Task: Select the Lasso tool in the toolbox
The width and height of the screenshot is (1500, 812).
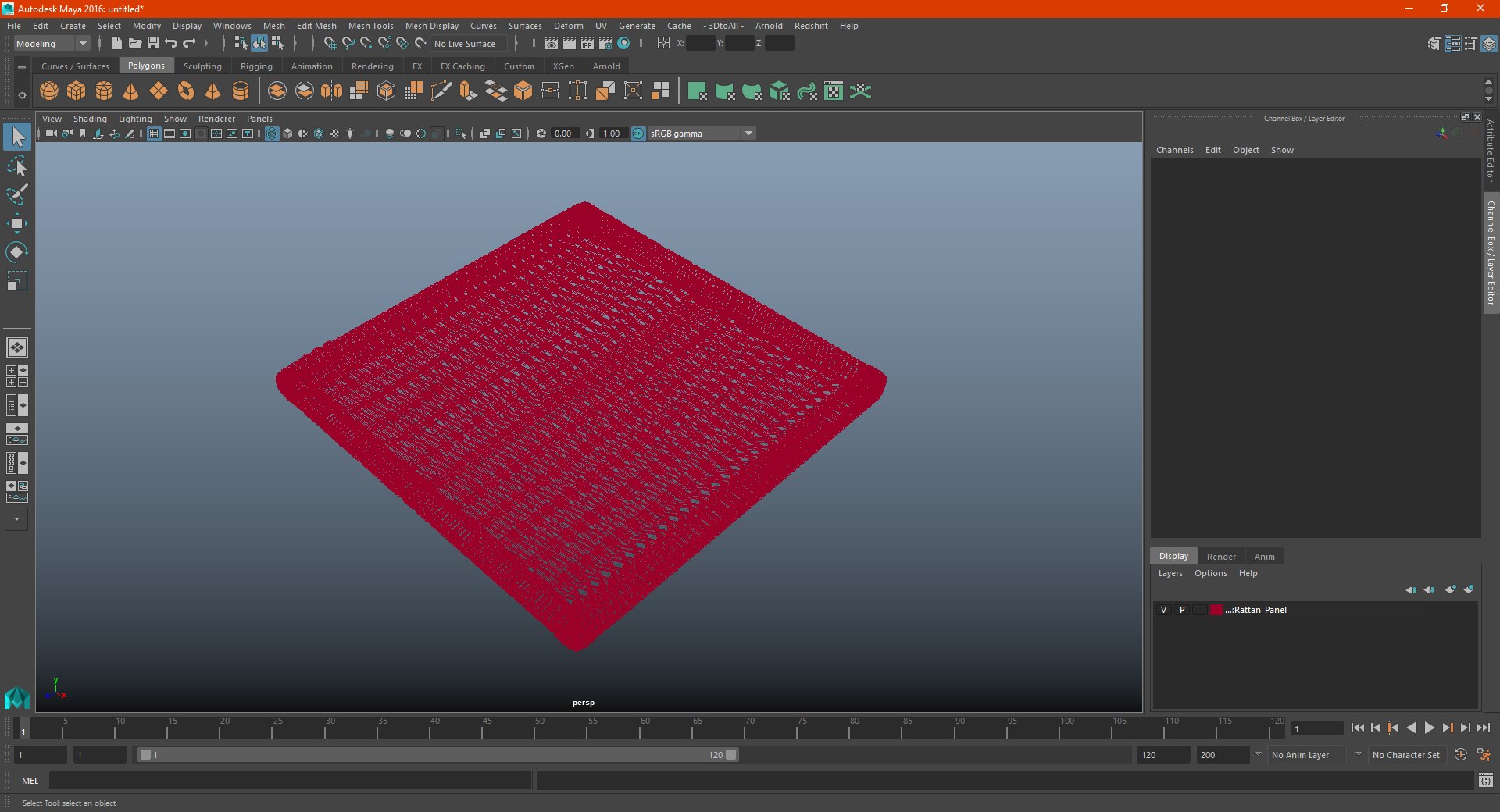Action: pyautogui.click(x=16, y=166)
